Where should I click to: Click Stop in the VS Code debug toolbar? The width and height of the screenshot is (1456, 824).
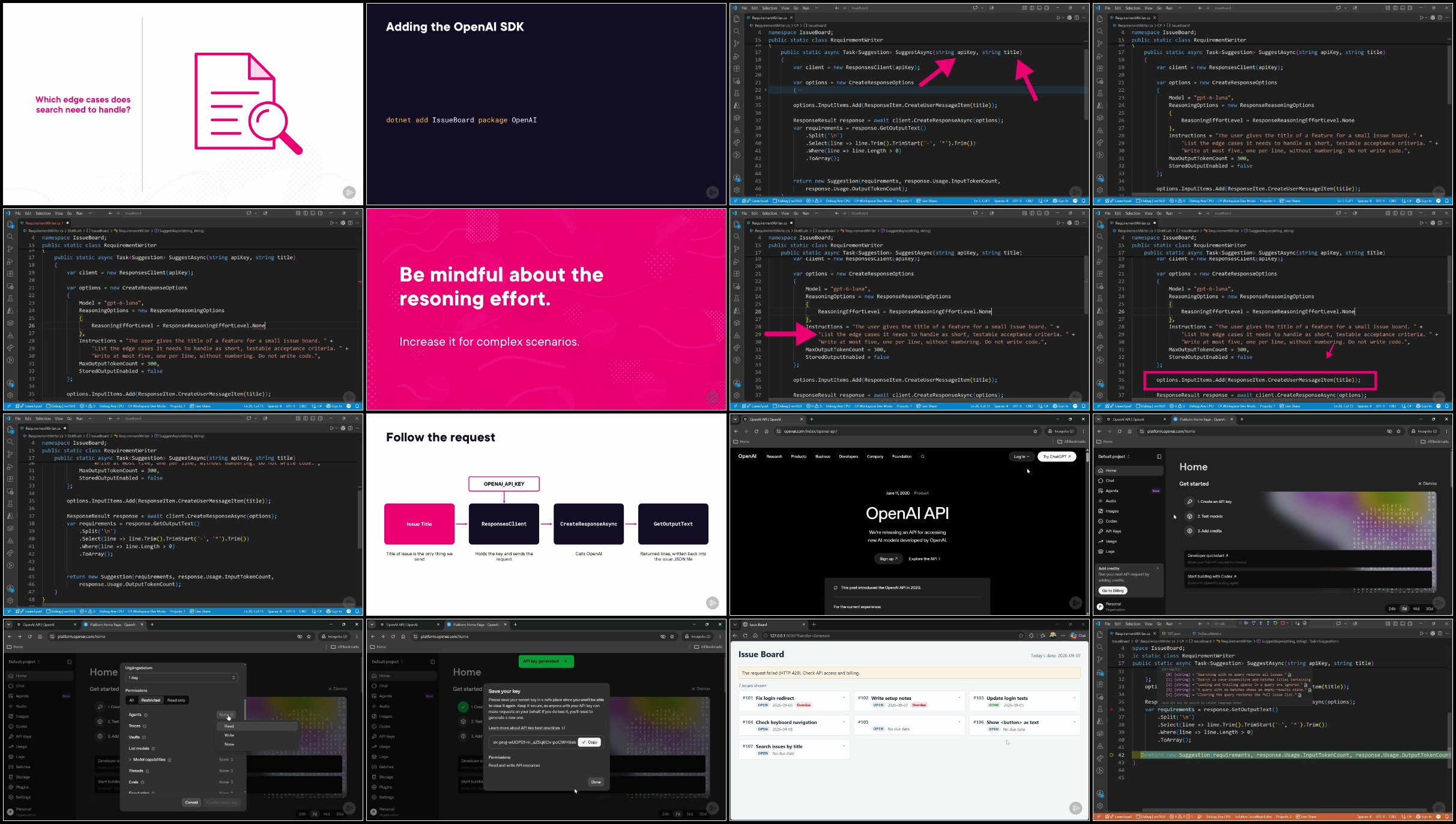click(x=1282, y=623)
